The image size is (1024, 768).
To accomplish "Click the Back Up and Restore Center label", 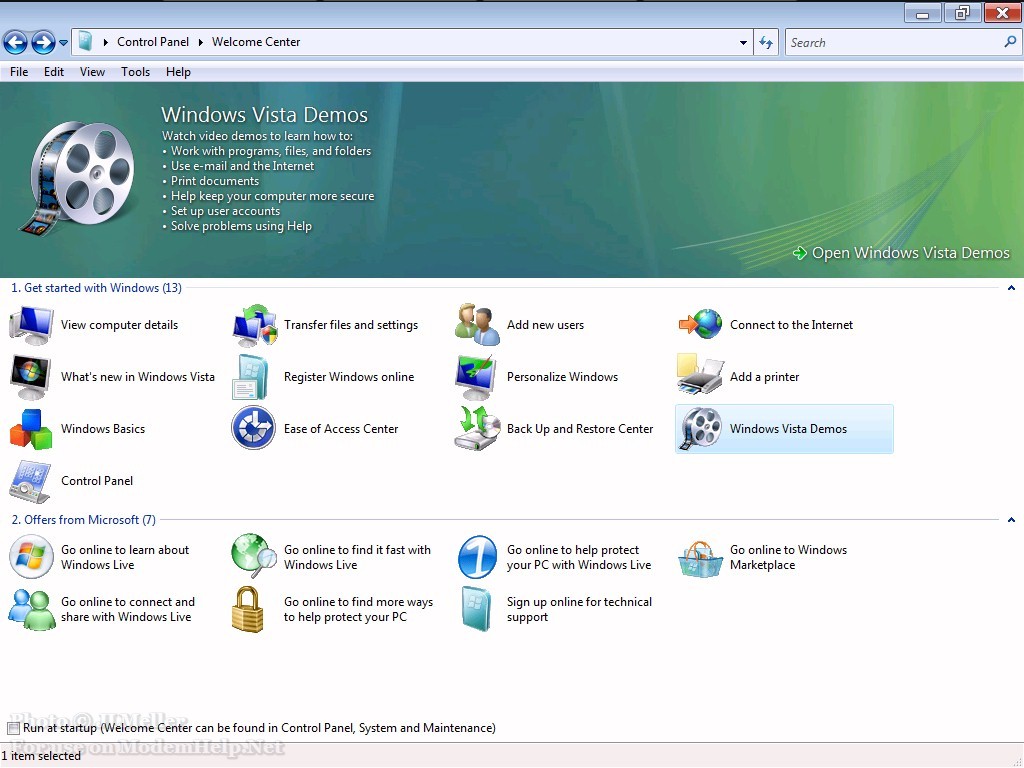I will point(580,429).
